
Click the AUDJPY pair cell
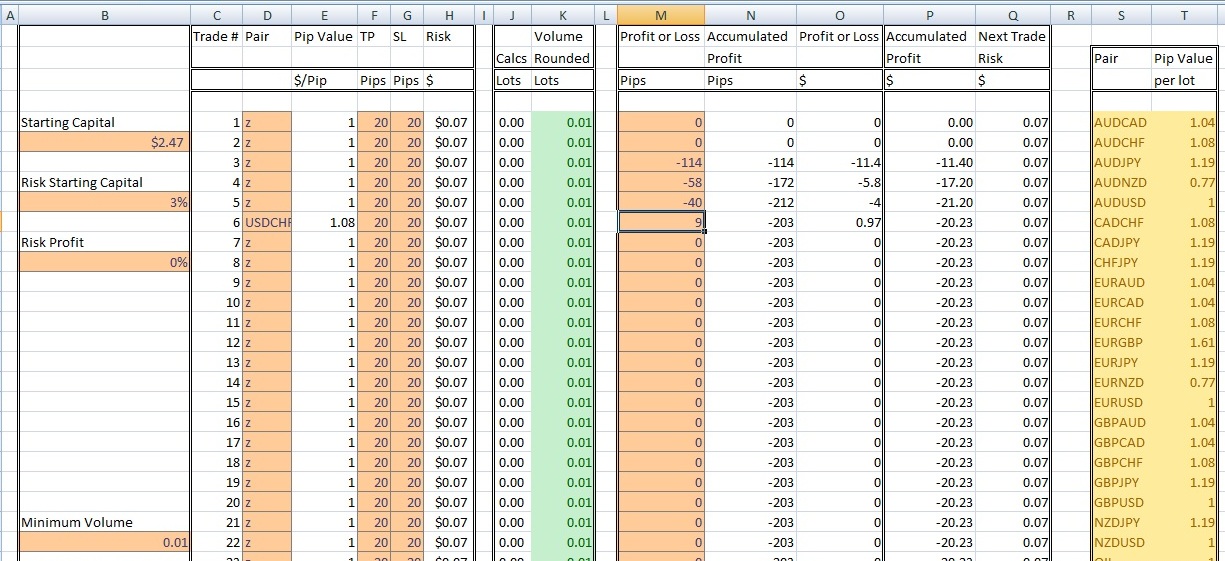[x=1122, y=162]
